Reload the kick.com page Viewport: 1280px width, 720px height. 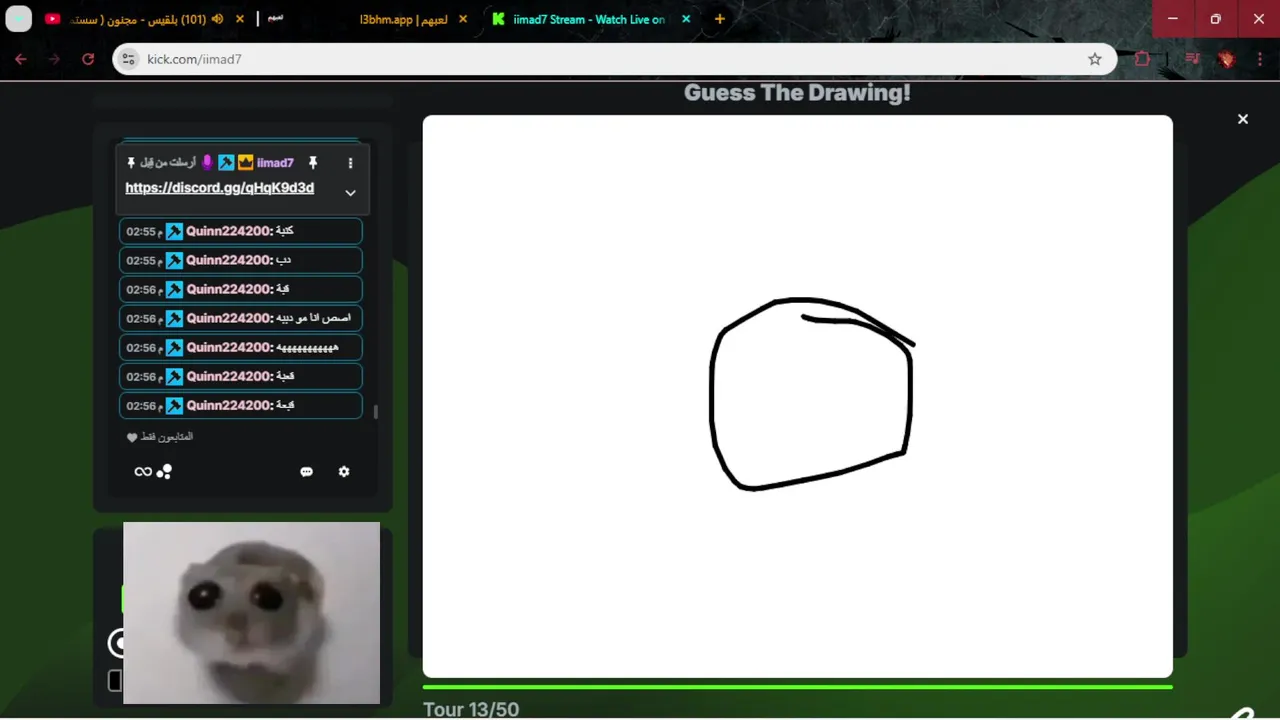88,59
